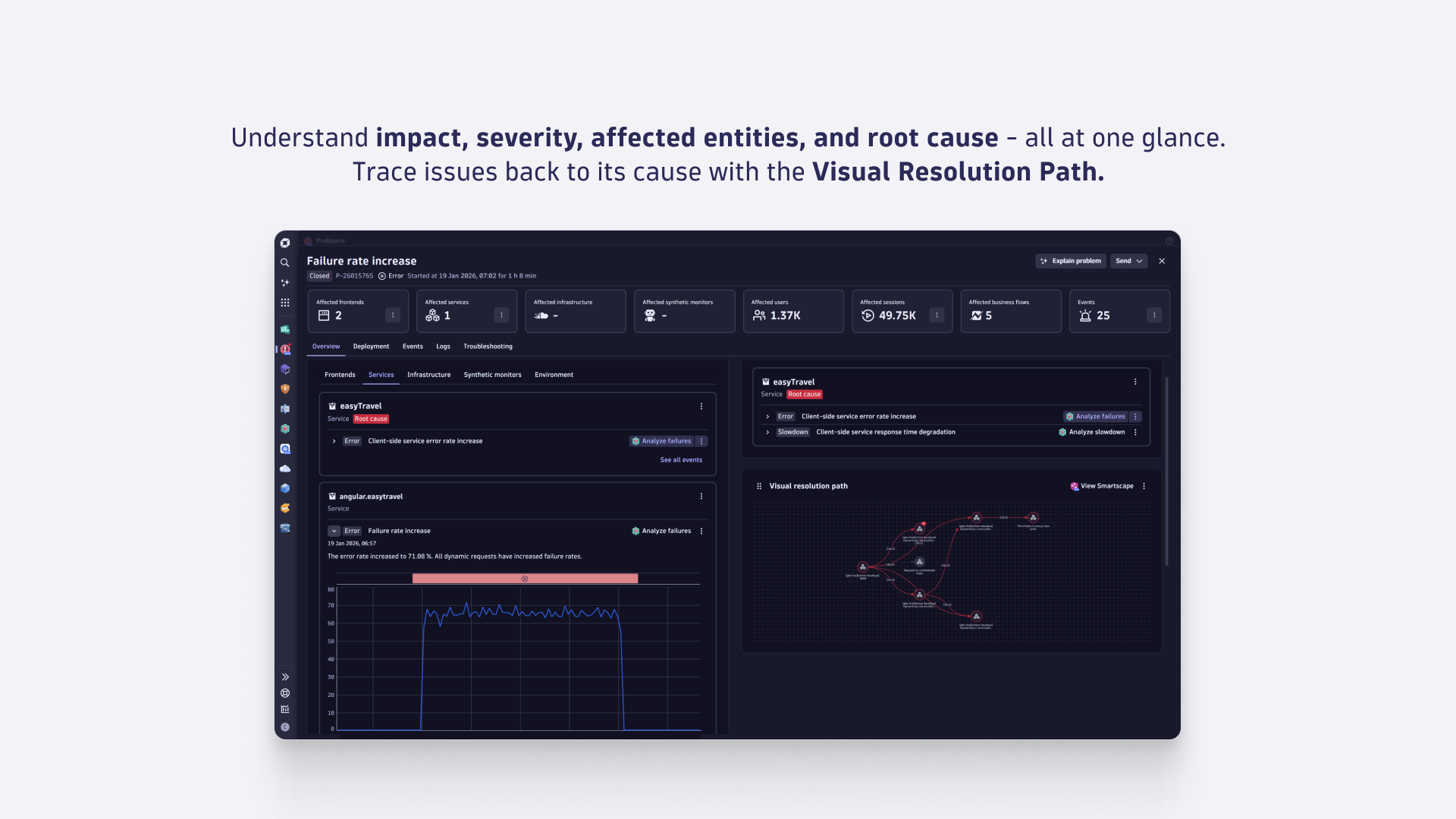
Task: Click the Analyze failures button for easyTravel
Action: coord(661,441)
